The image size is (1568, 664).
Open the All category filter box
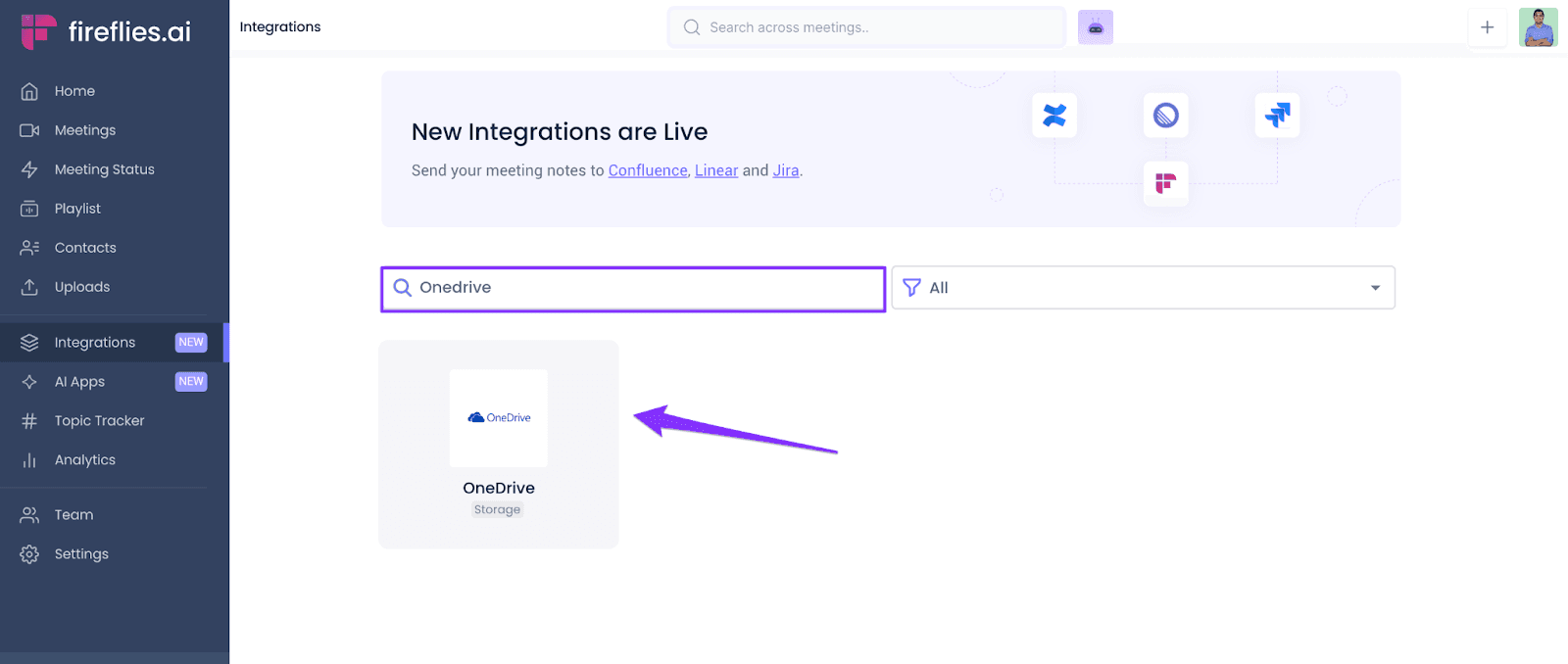coord(1143,288)
